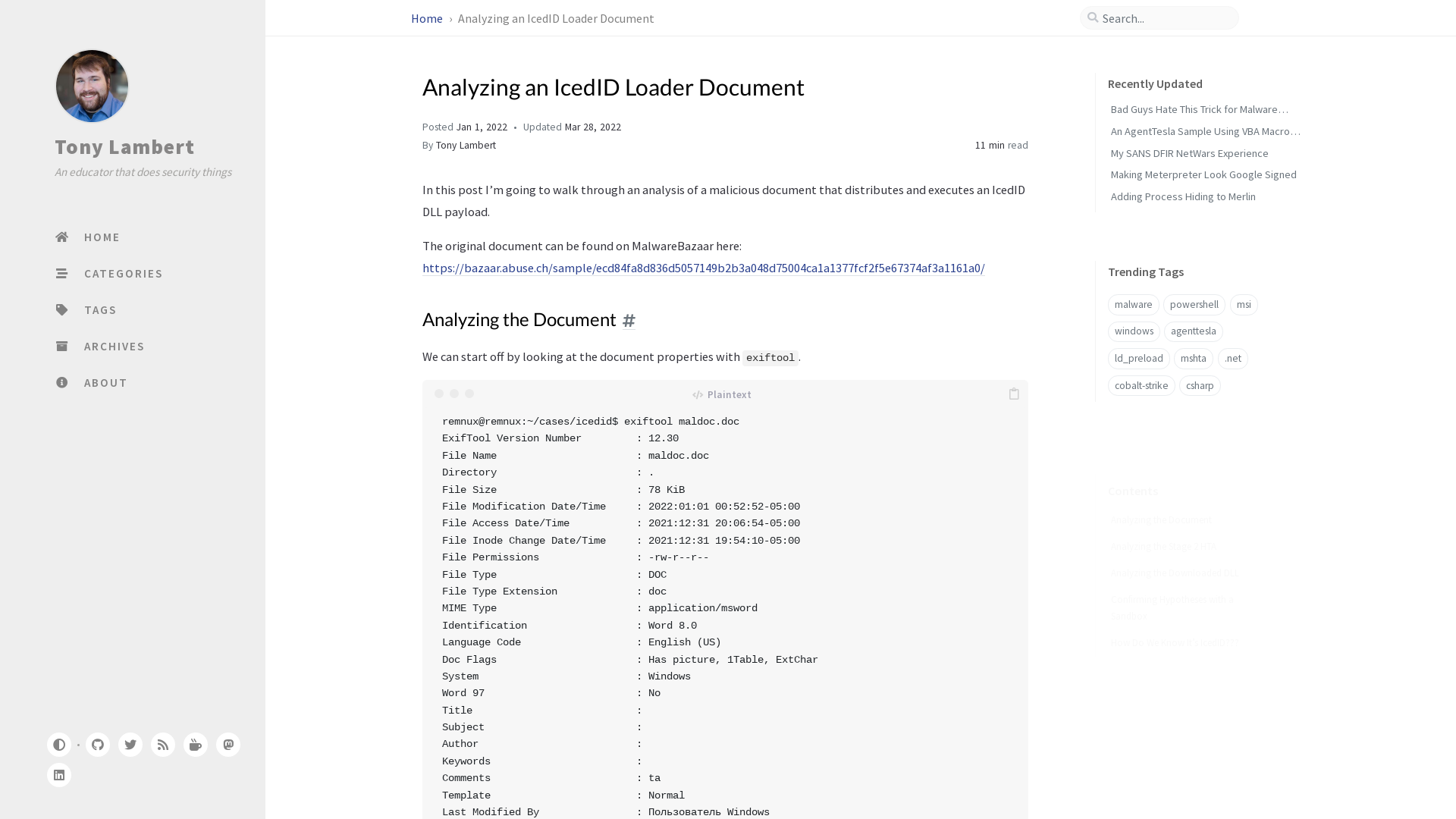Viewport: 1456px width, 819px height.
Task: Select the cobalt-strike tag
Action: tap(1141, 386)
